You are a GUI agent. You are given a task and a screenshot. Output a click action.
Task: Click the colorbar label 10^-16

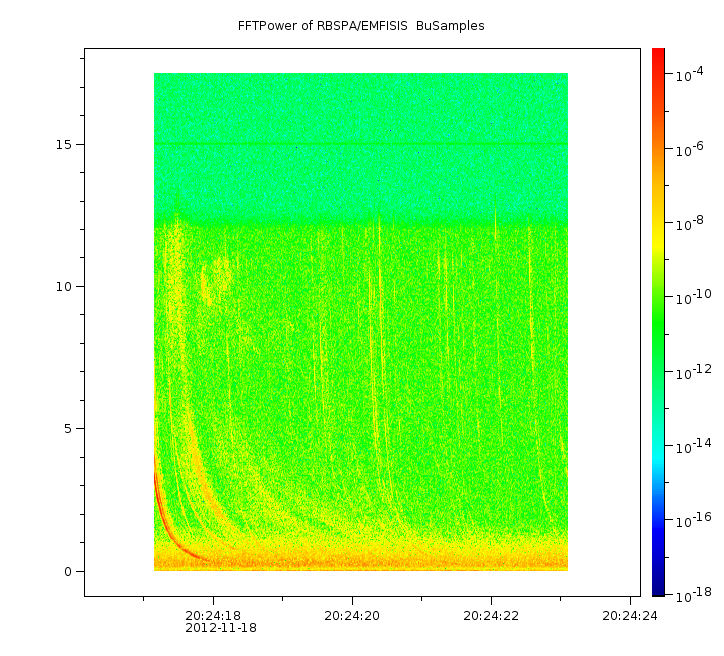coord(693,521)
